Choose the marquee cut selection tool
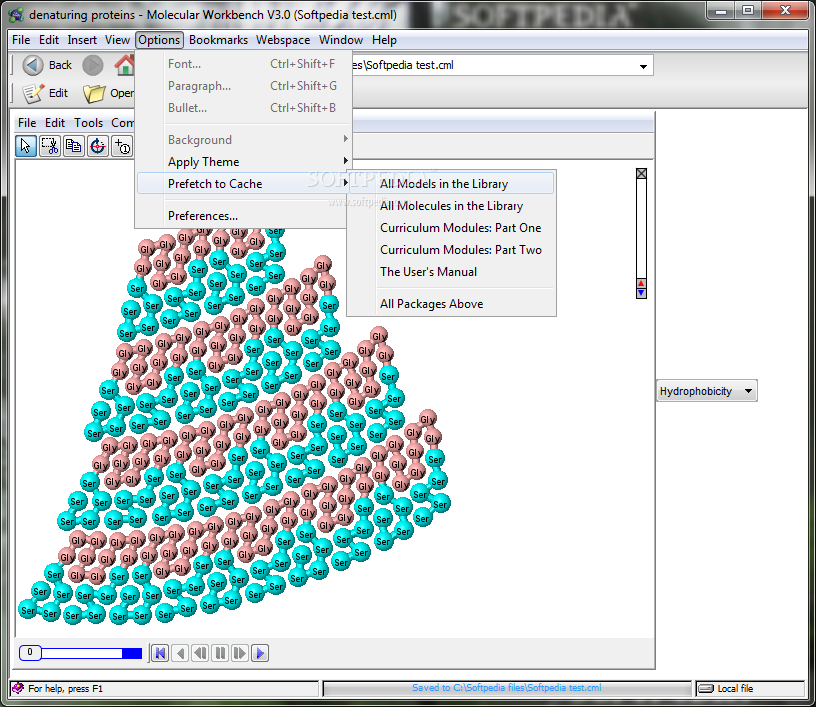816x707 pixels. pyautogui.click(x=50, y=146)
